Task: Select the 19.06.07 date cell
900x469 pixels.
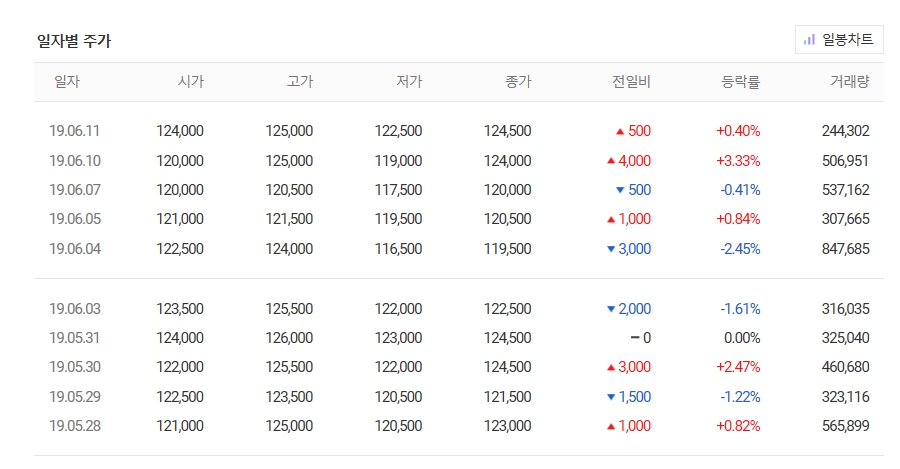Action: pos(75,190)
